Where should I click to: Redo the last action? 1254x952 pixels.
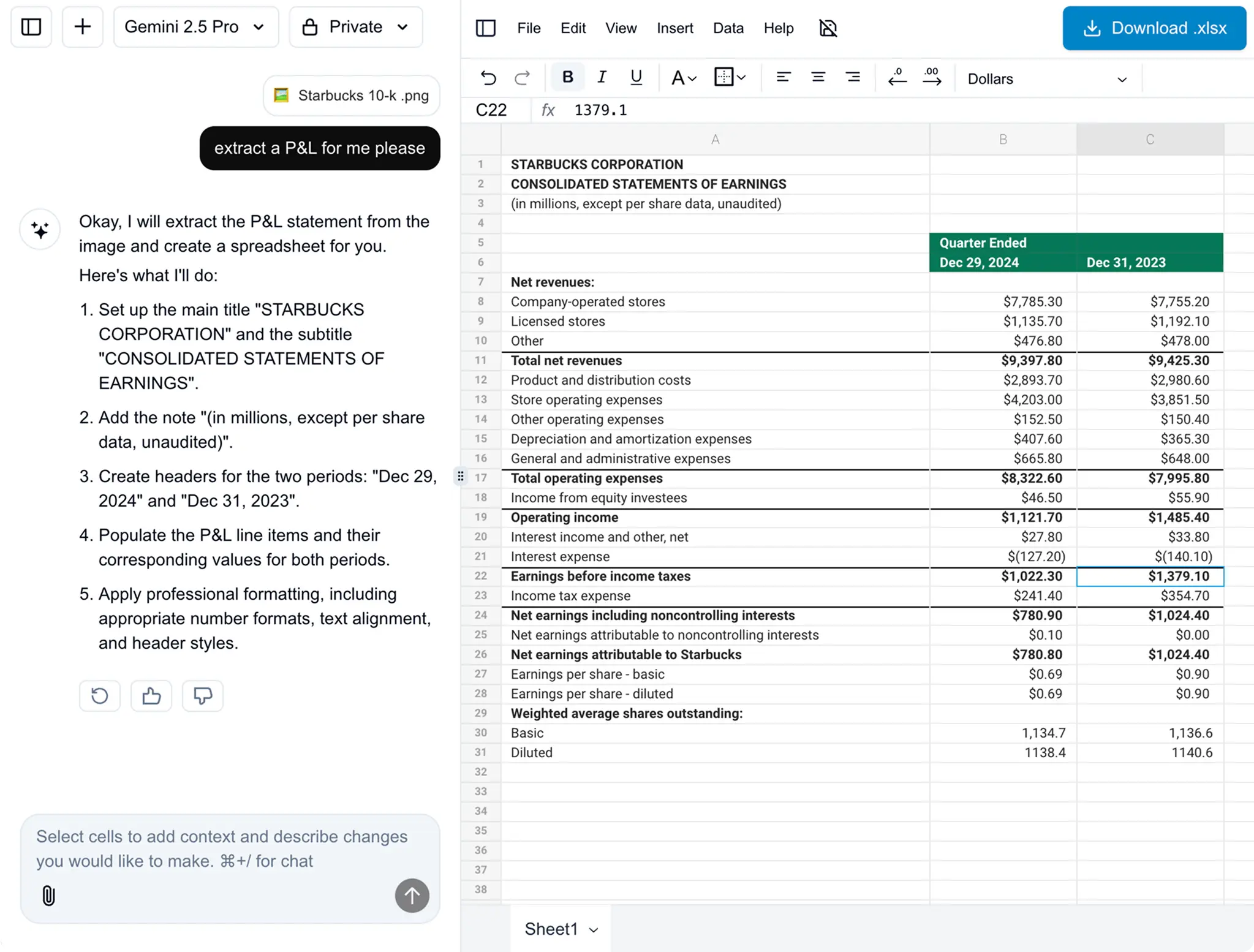(521, 78)
